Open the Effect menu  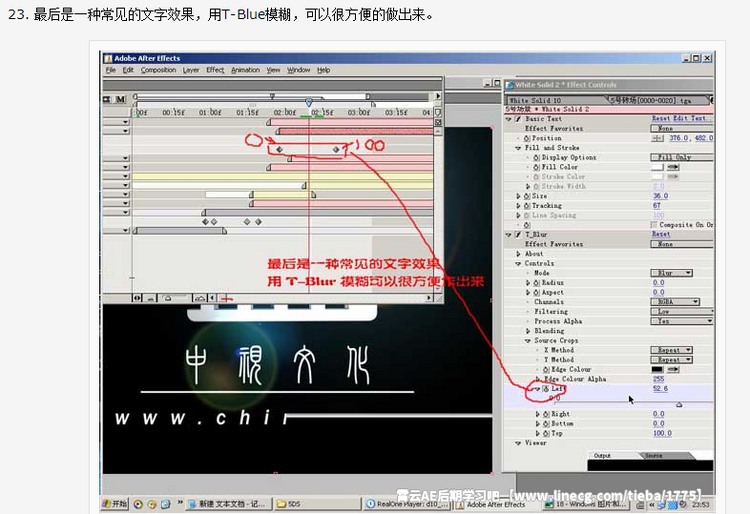coord(215,70)
